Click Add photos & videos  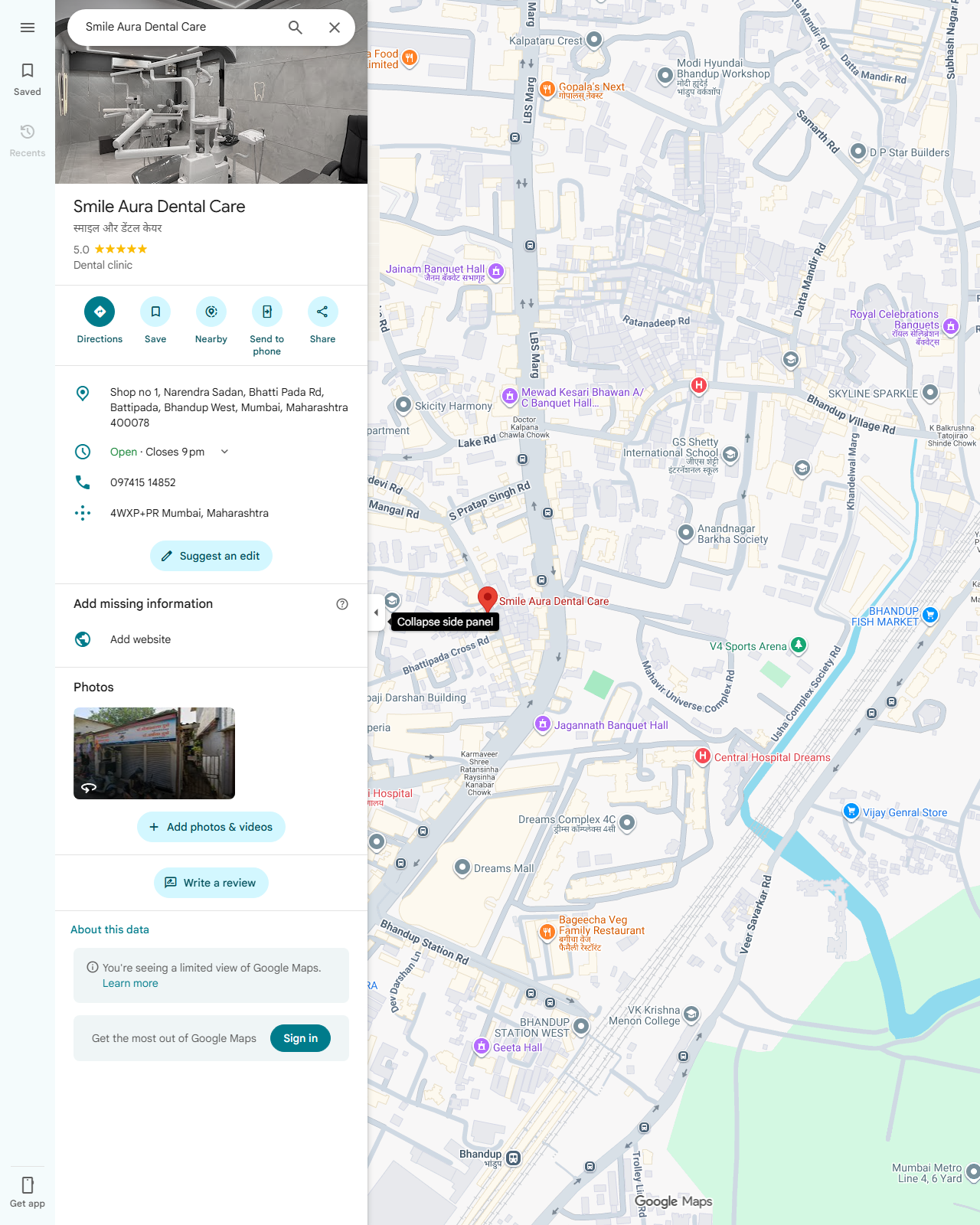211,827
